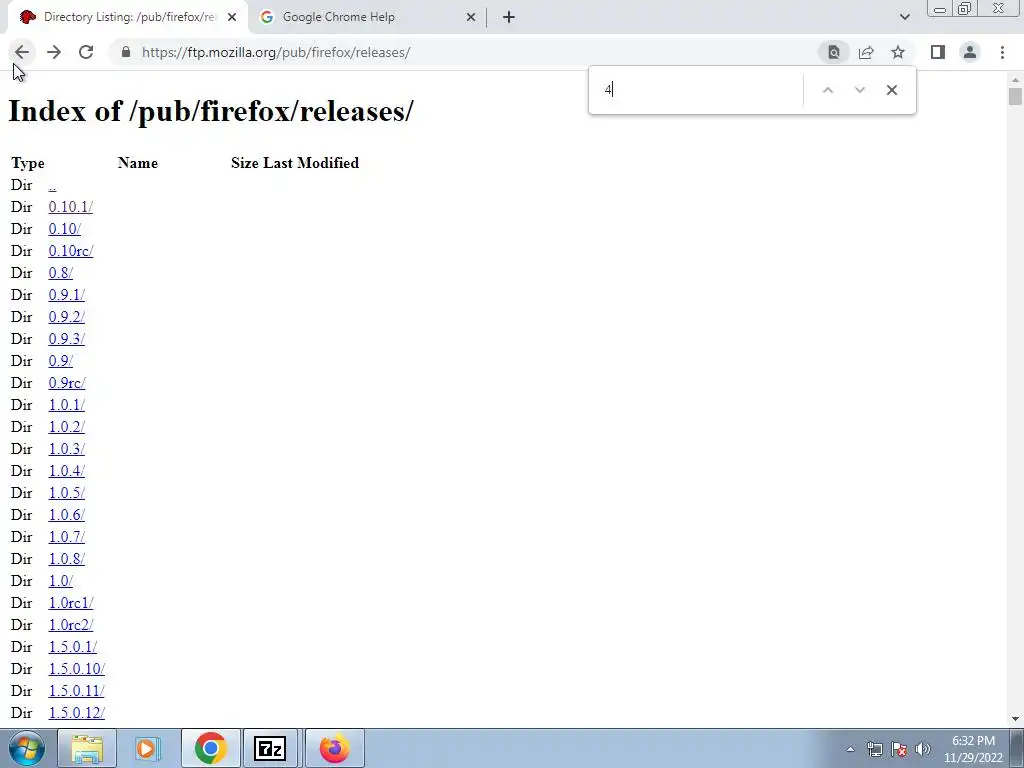This screenshot has width=1024, height=768.
Task: Open the 0.10rc/ directory link
Action: [71, 251]
